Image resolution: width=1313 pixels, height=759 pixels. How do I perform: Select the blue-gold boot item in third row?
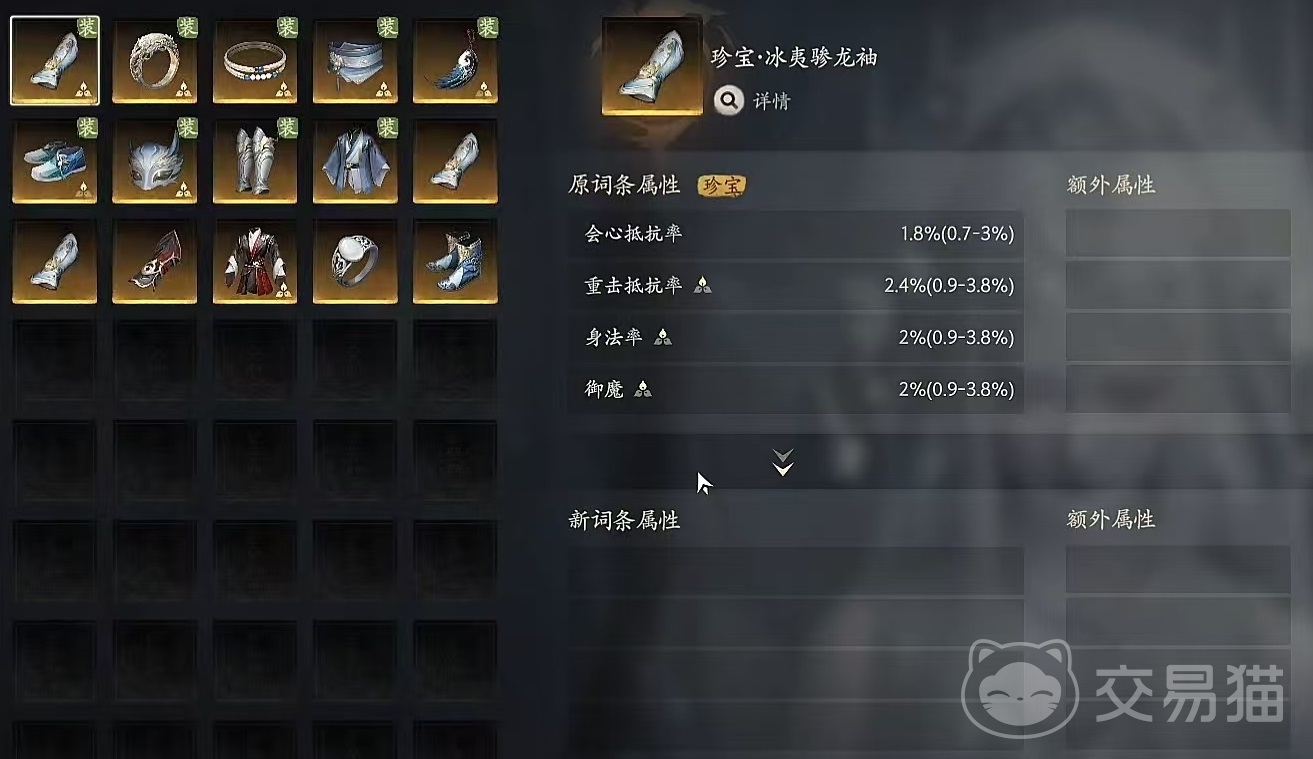pyautogui.click(x=455, y=261)
